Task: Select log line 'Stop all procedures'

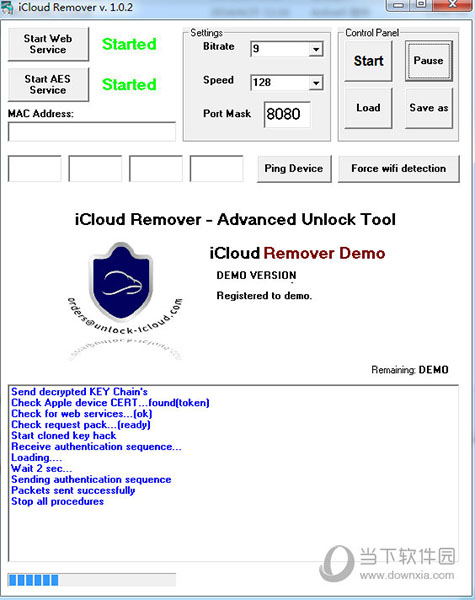Action: tap(57, 502)
